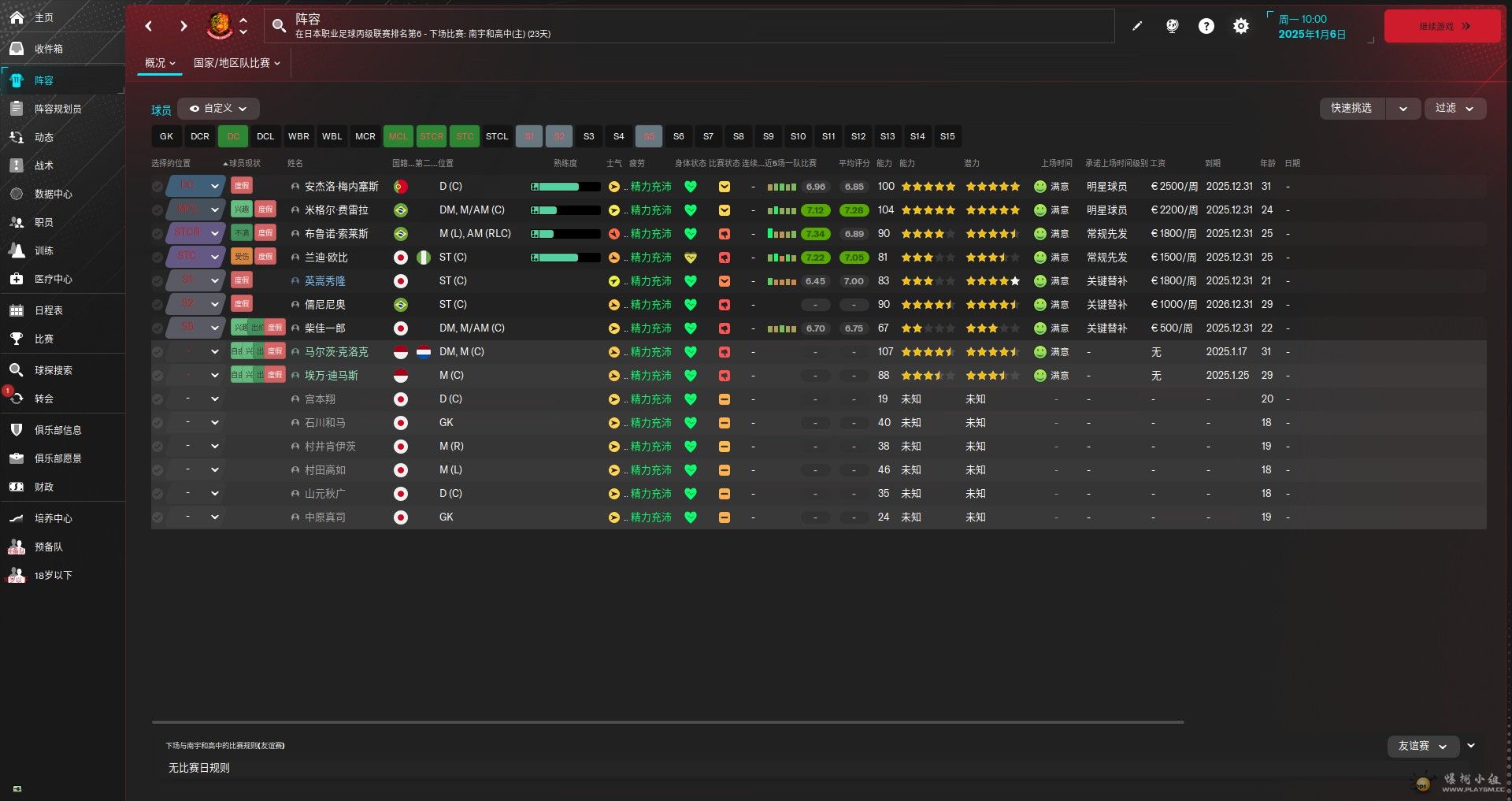
Task: Open the 俱乐部愿景 icon
Action: (17, 458)
